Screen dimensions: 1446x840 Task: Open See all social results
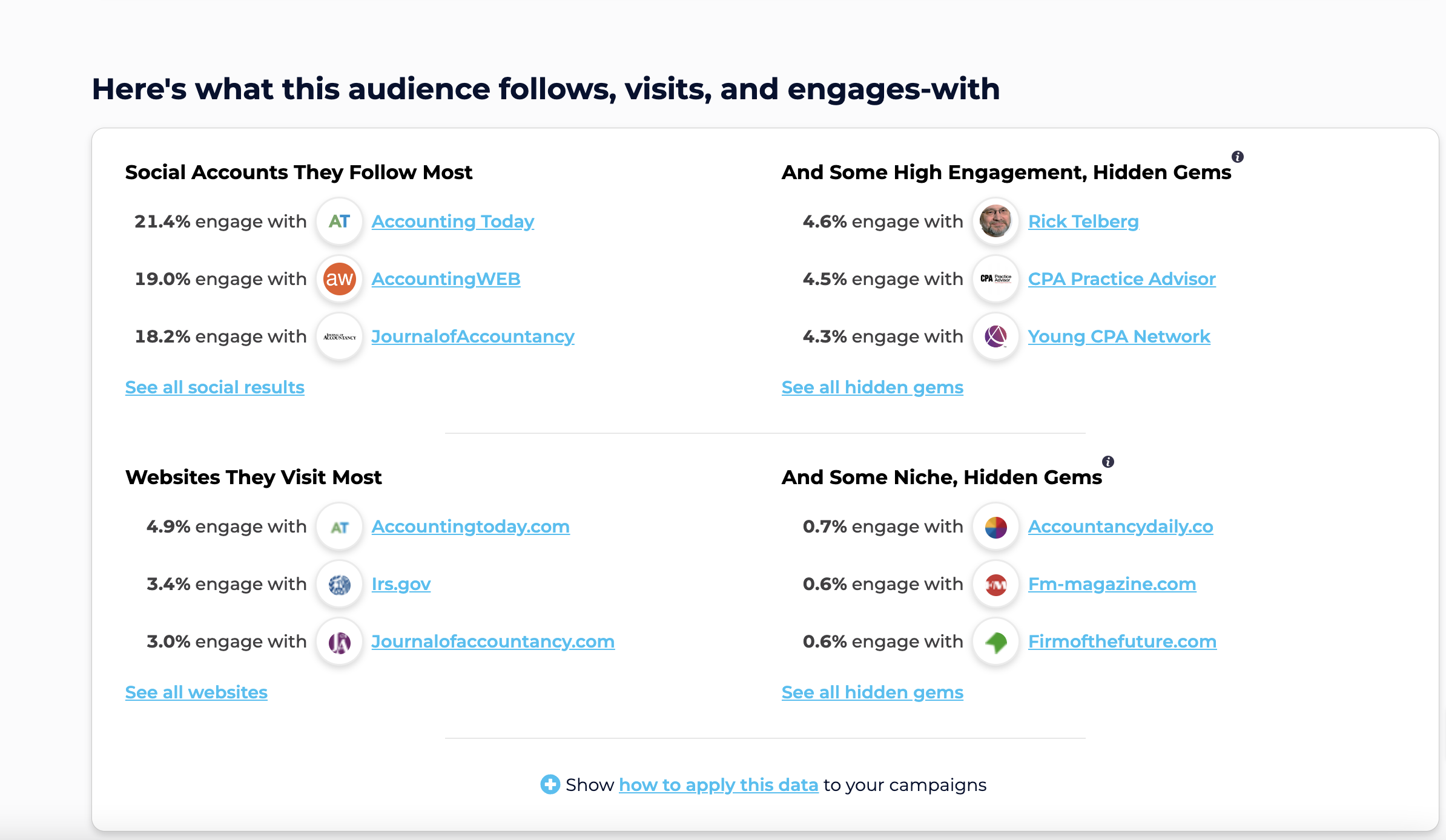coord(214,387)
